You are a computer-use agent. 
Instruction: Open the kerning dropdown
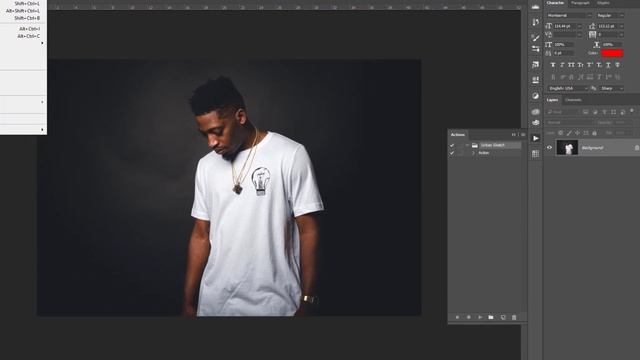[x=579, y=35]
